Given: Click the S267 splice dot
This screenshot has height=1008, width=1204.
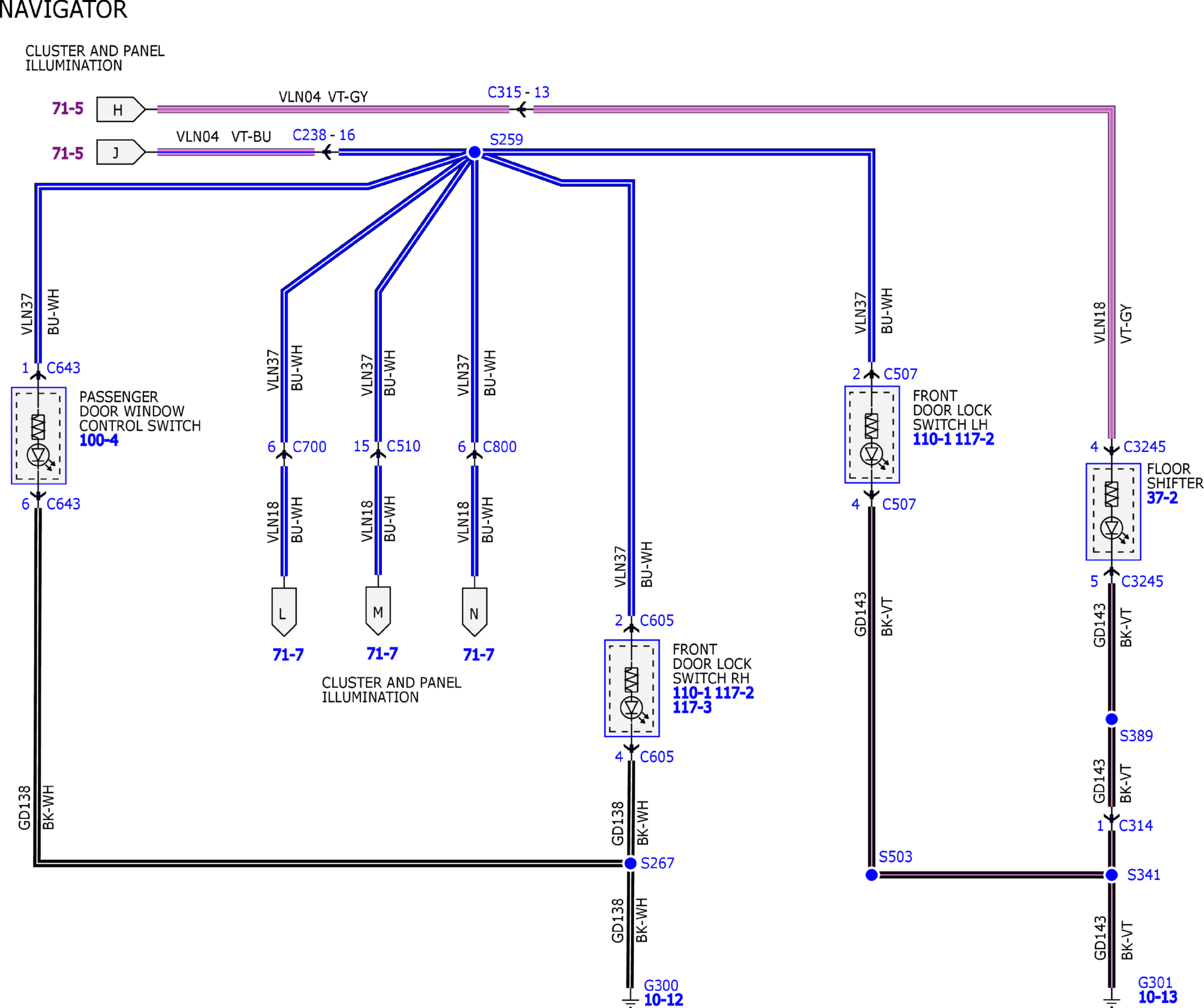Looking at the screenshot, I should tap(630, 863).
